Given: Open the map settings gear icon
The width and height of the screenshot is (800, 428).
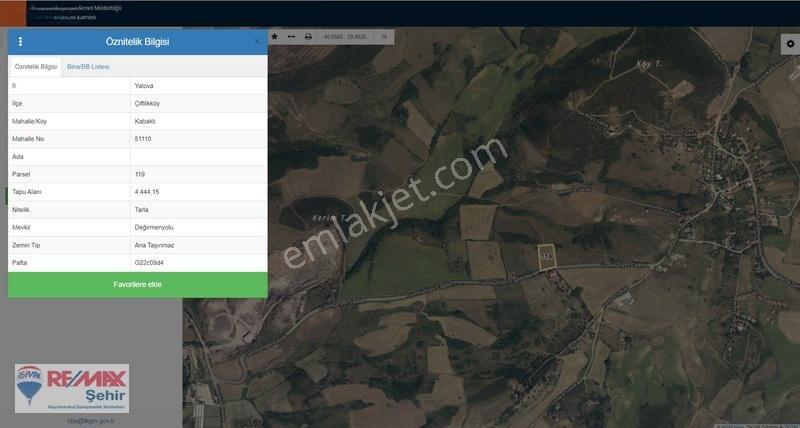Looking at the screenshot, I should (790, 44).
